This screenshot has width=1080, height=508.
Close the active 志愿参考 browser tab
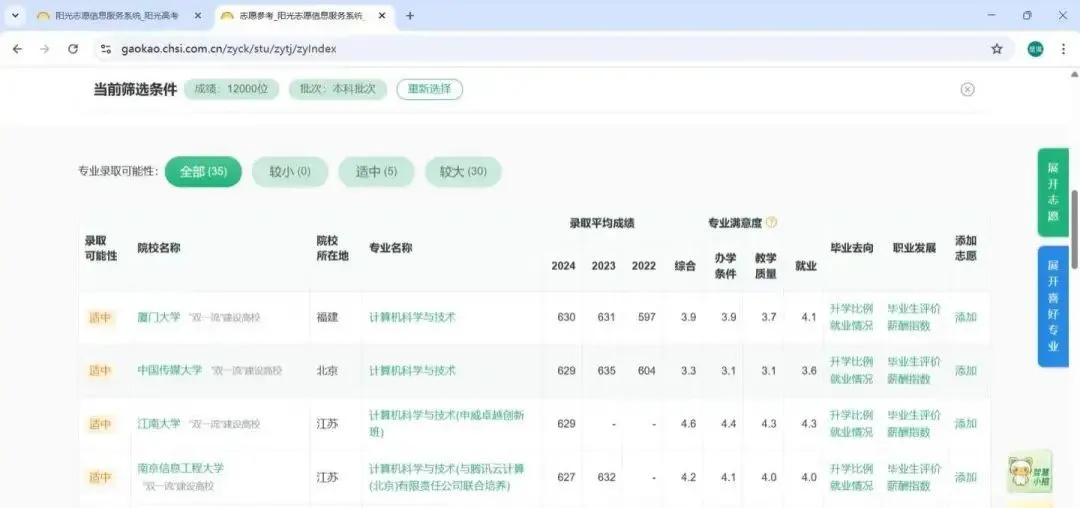[382, 16]
